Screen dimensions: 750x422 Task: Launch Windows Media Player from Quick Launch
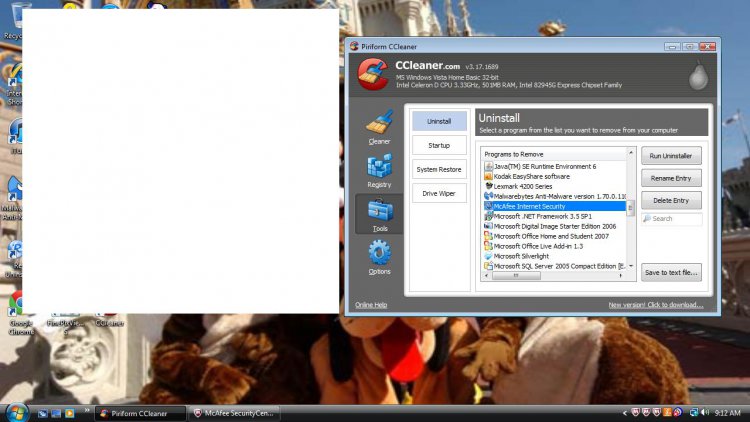coord(70,413)
